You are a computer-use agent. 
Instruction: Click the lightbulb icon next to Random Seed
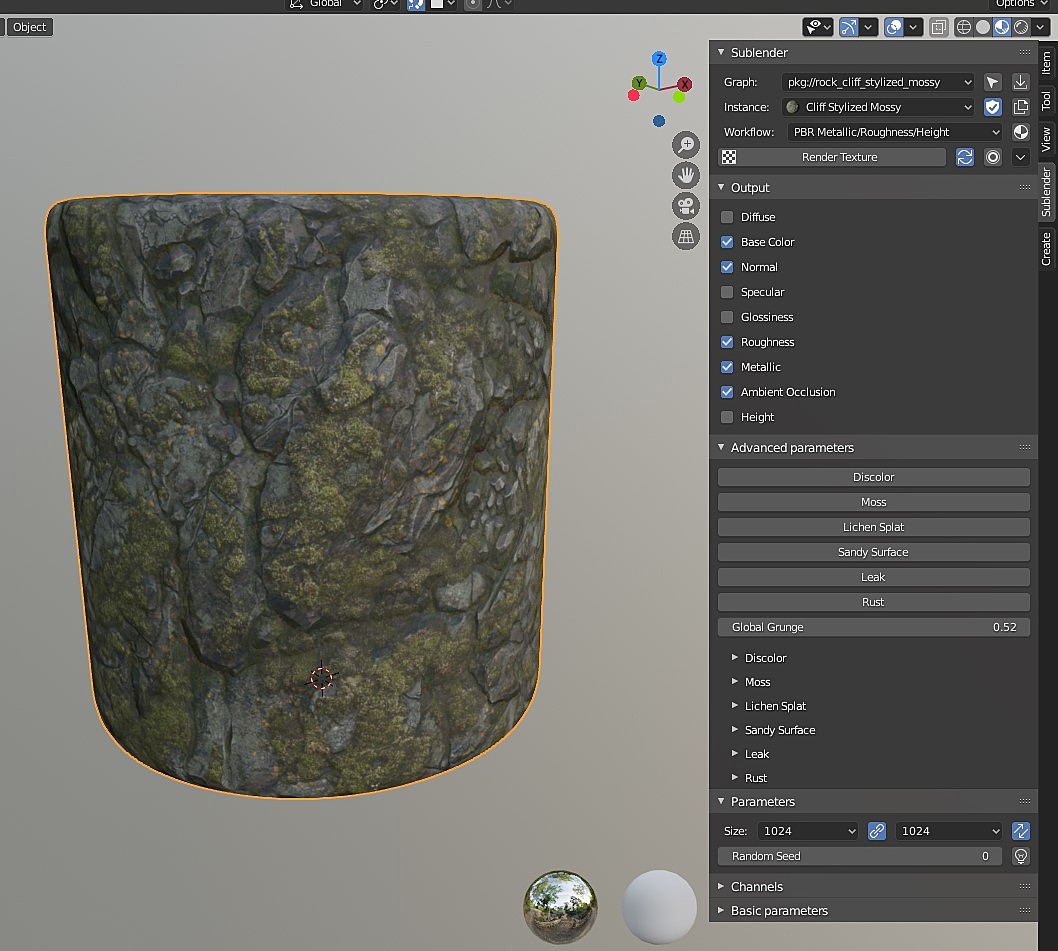[x=1020, y=856]
